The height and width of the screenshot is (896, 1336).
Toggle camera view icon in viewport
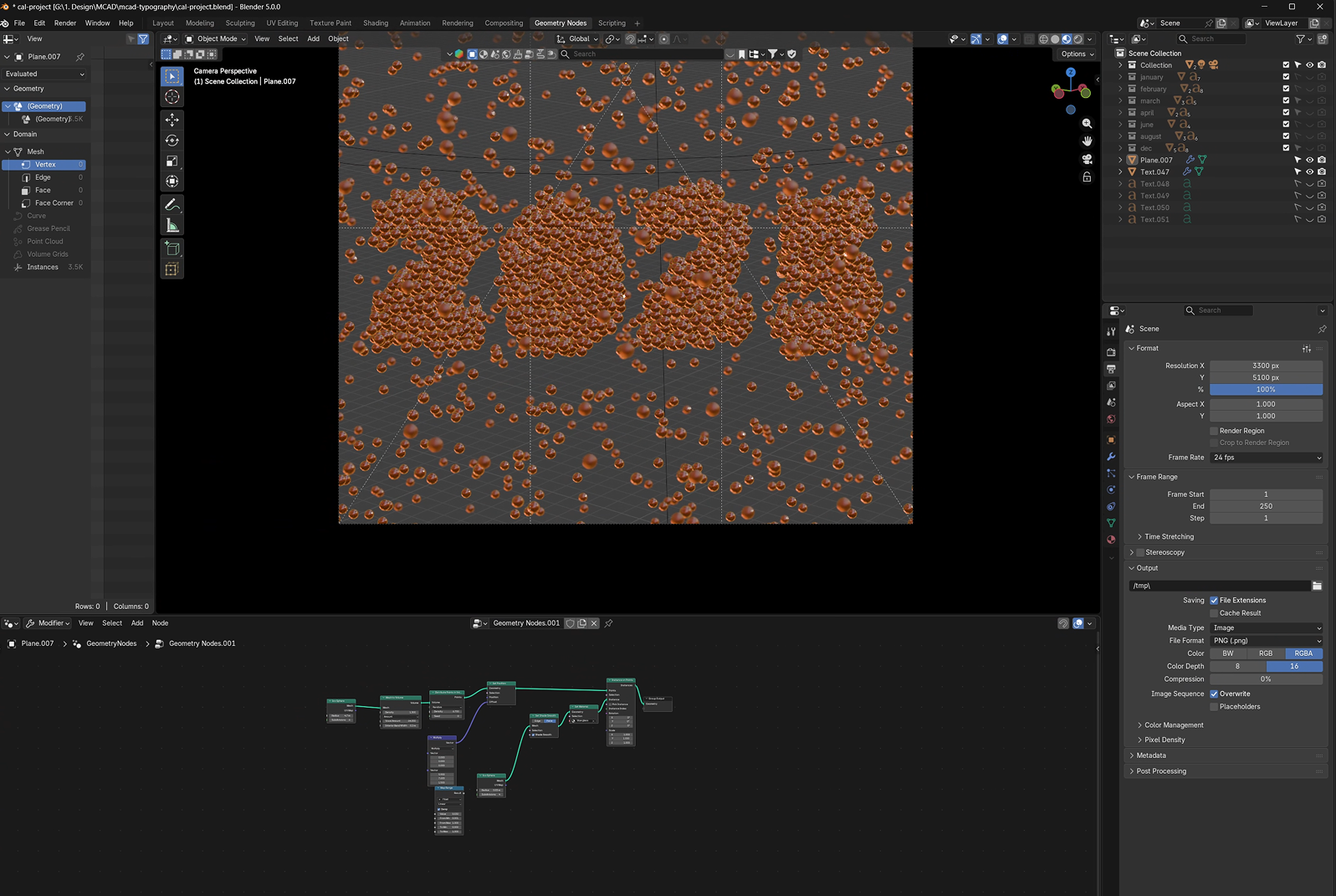point(1087,159)
